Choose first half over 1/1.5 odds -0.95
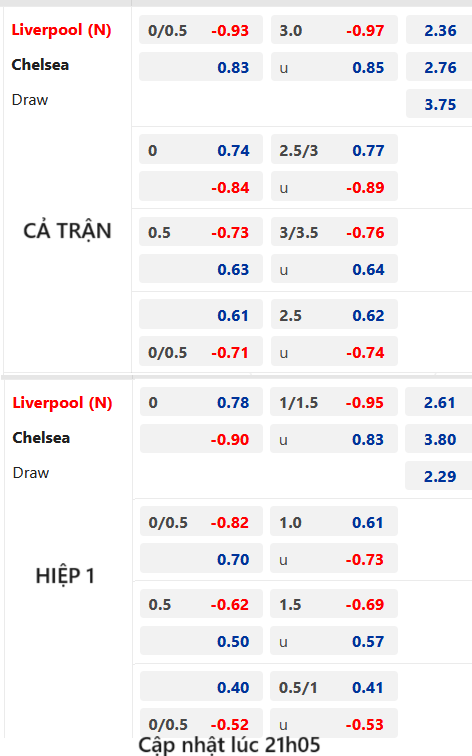 pos(334,402)
